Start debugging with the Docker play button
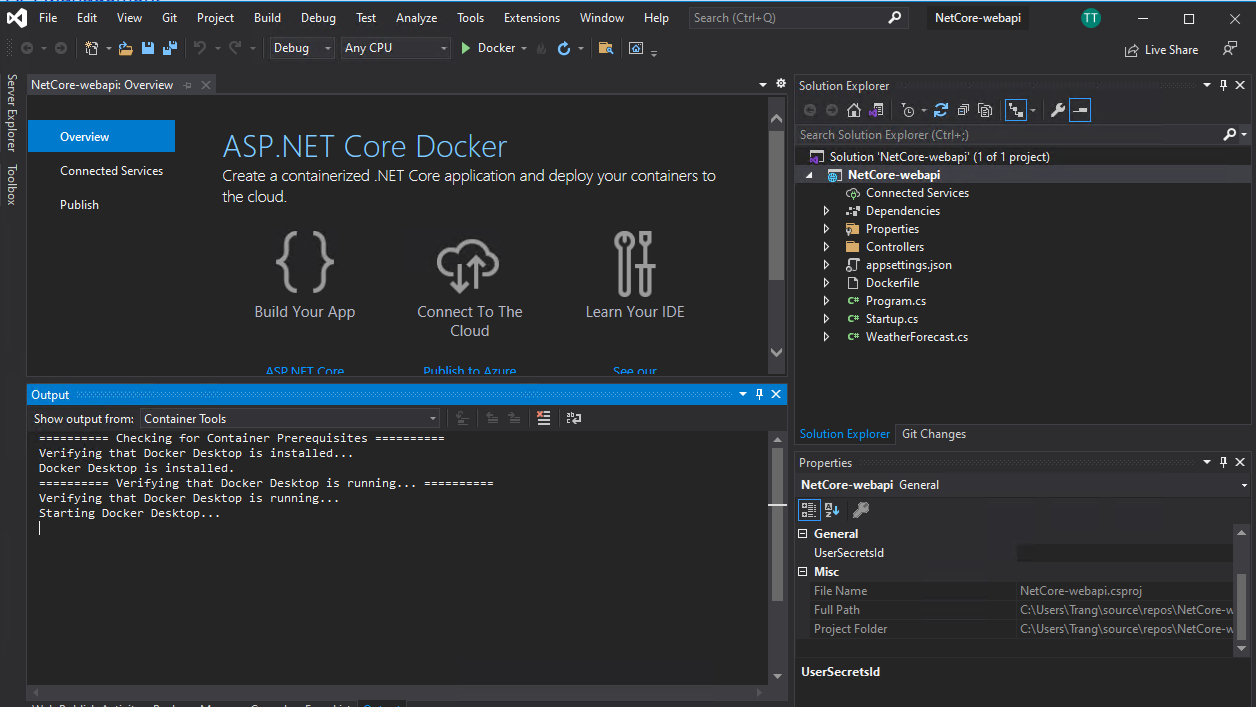The image size is (1256, 707). pos(465,48)
